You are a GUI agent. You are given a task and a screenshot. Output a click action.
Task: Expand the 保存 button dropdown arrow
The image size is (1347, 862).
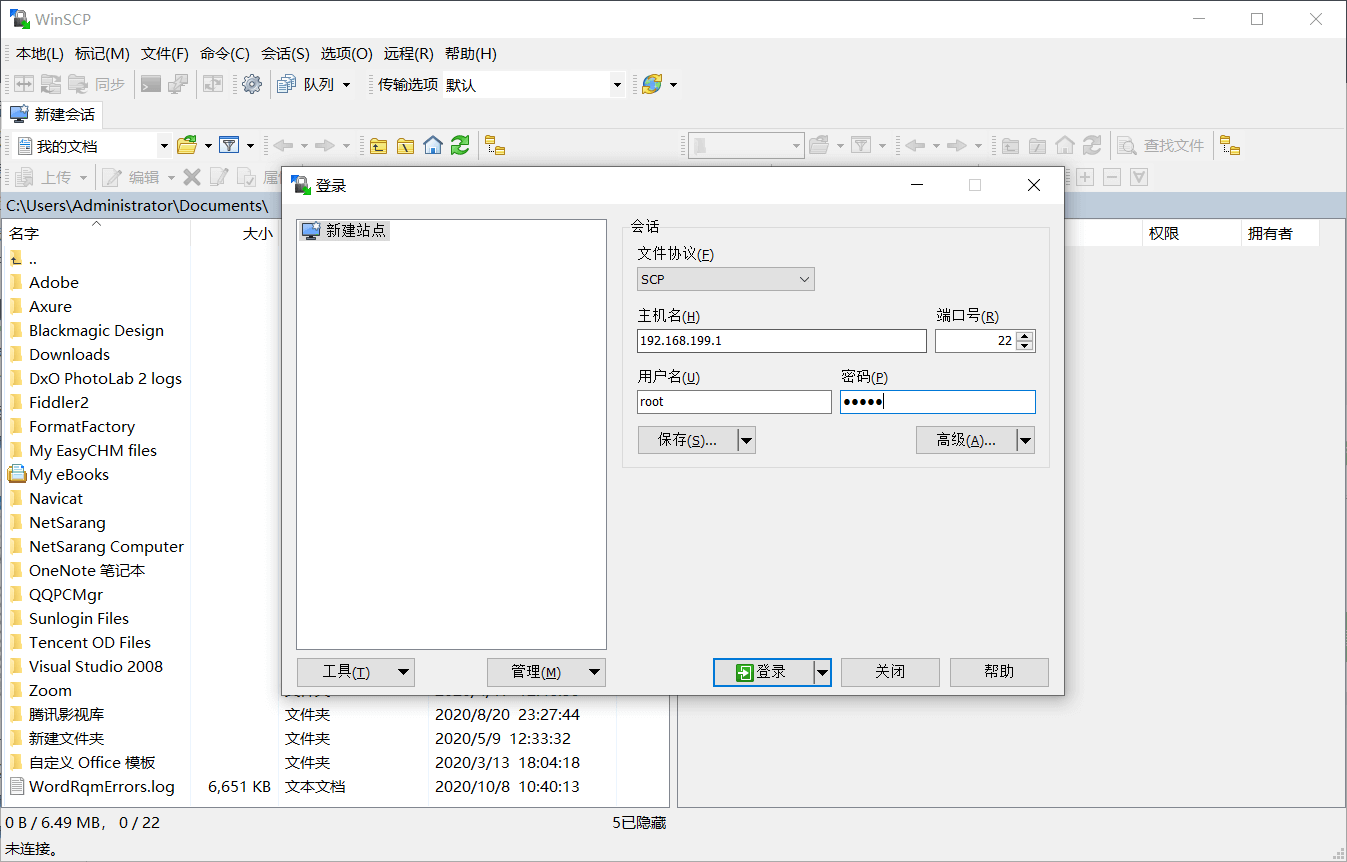tap(746, 440)
